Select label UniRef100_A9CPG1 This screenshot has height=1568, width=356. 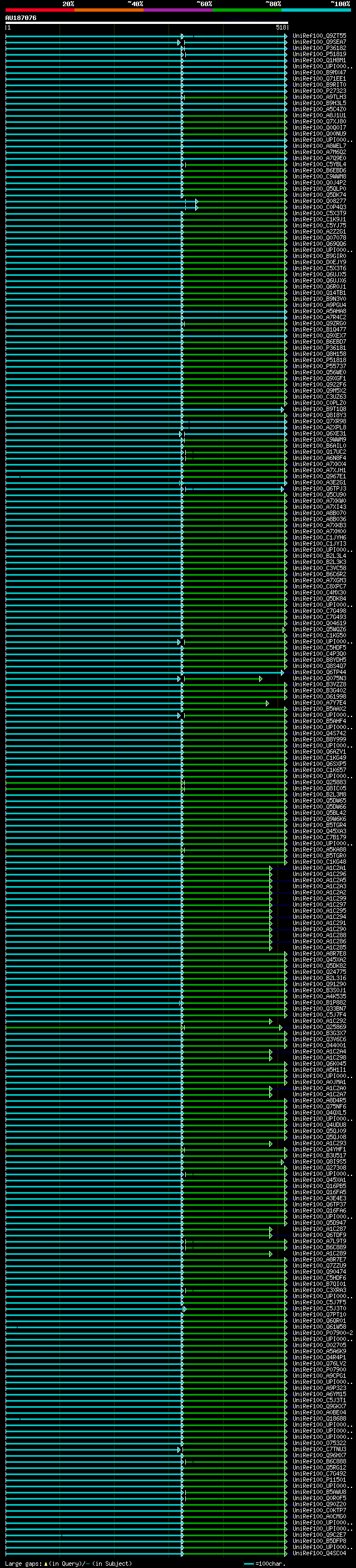(319, 1375)
